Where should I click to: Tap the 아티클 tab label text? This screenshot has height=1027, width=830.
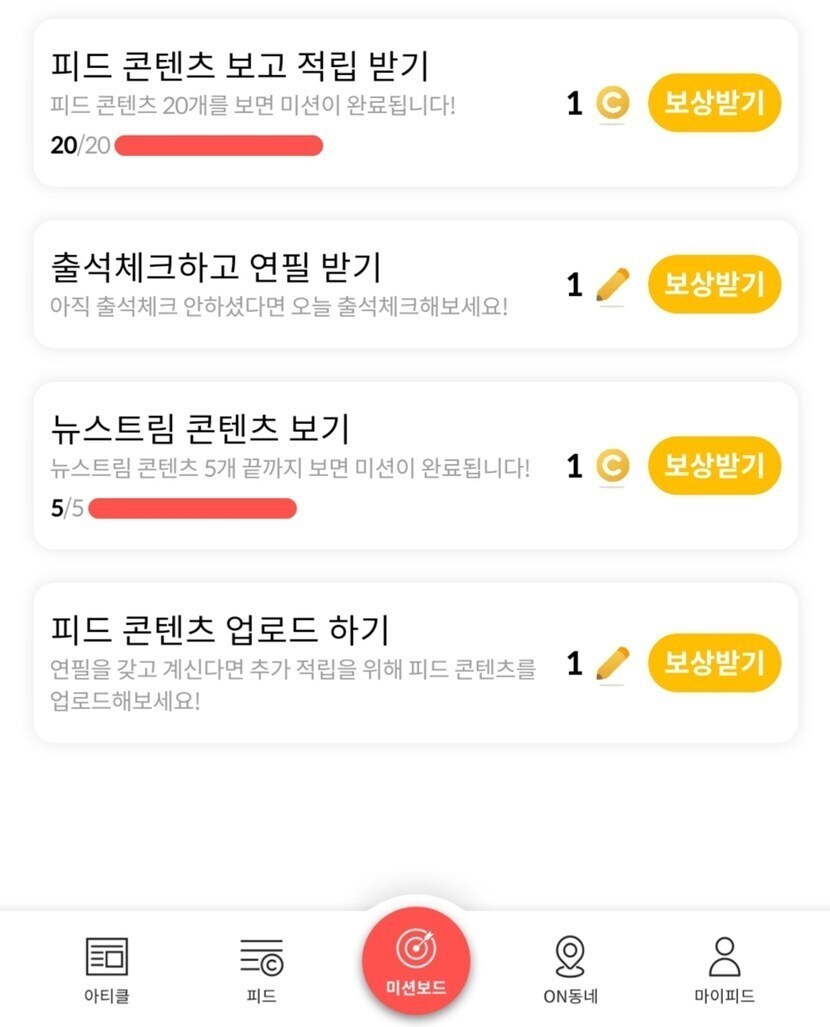pyautogui.click(x=106, y=996)
